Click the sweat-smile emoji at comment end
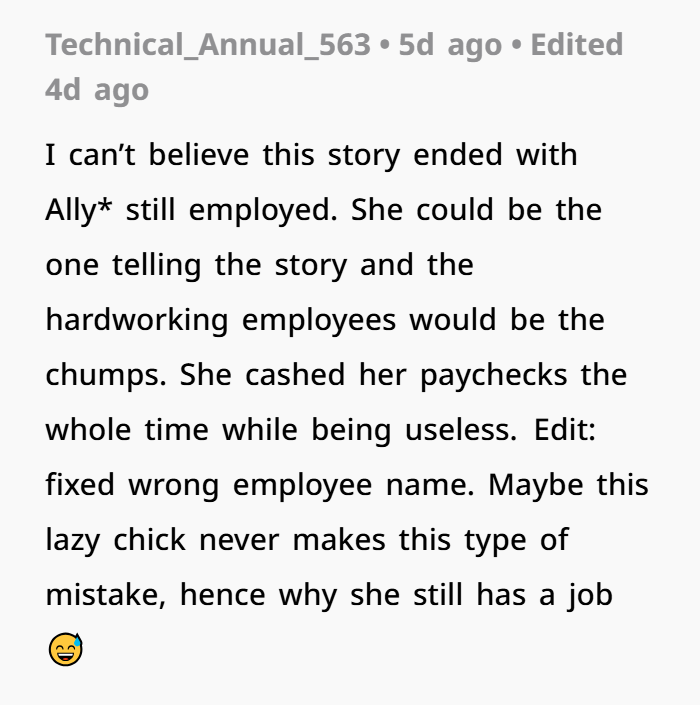The width and height of the screenshot is (700, 705). (66, 649)
